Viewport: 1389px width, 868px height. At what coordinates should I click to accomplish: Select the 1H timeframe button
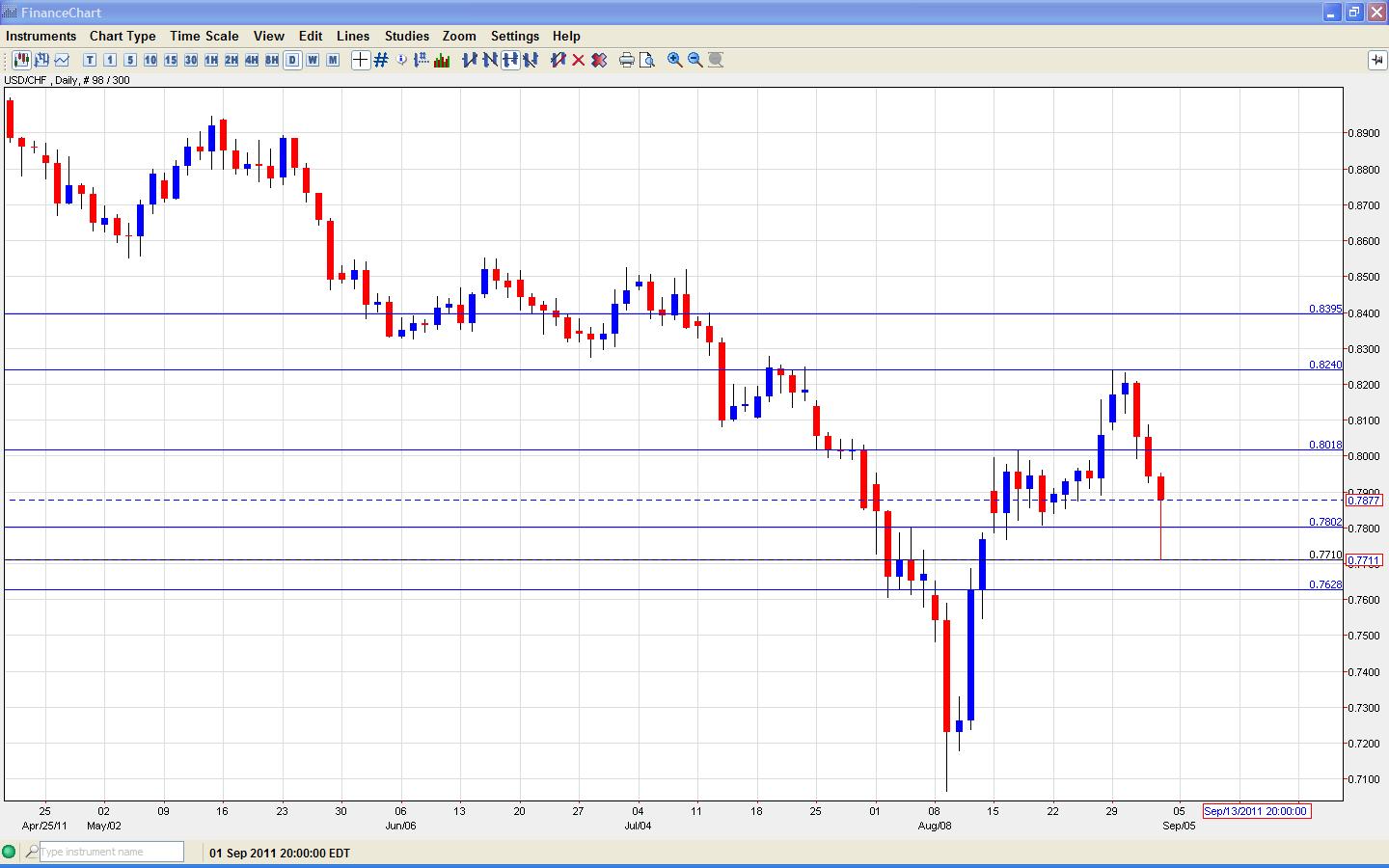pos(211,60)
